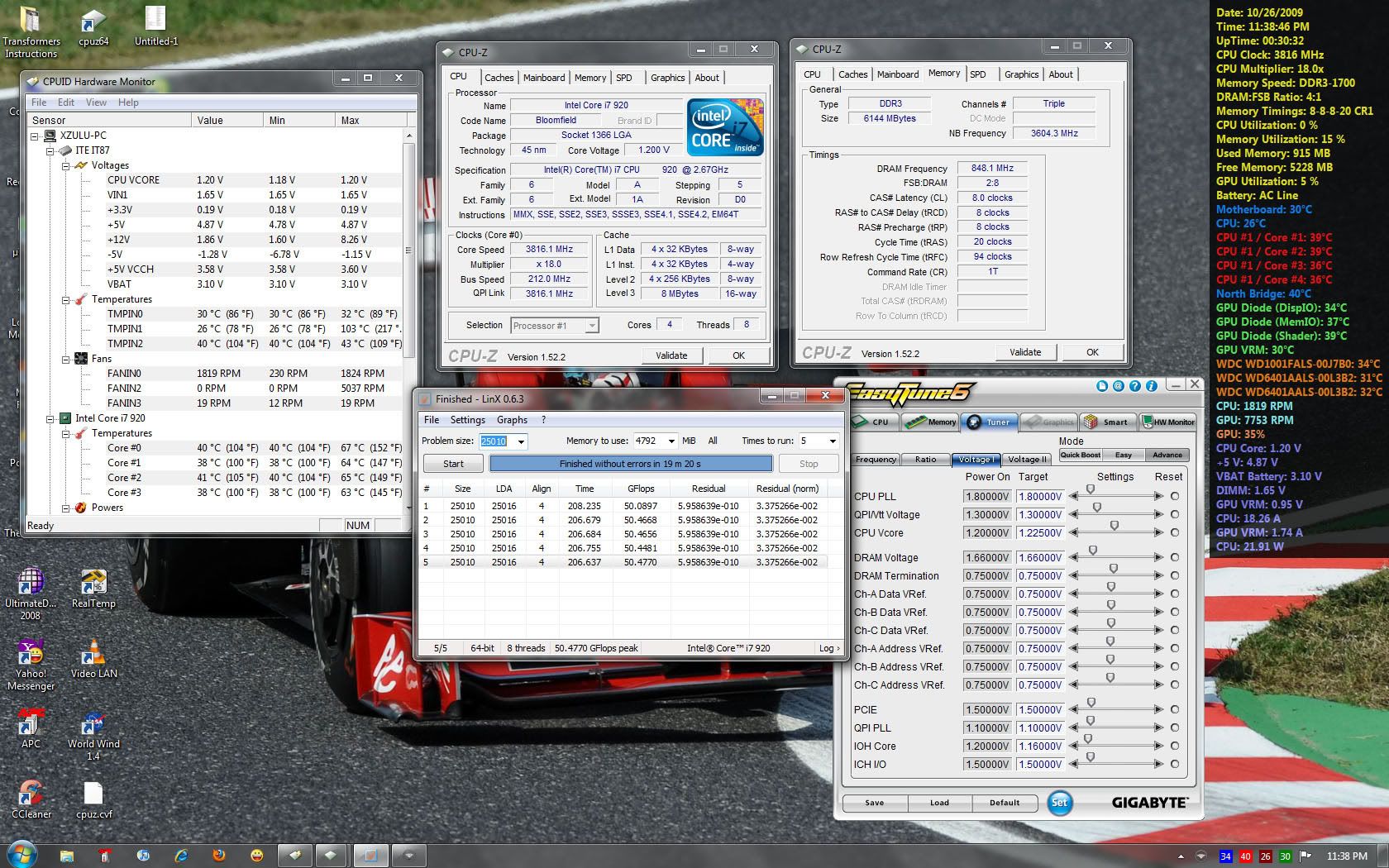The image size is (1389, 868).
Task: Click the green 30 temperature tray icon
Action: click(1286, 856)
